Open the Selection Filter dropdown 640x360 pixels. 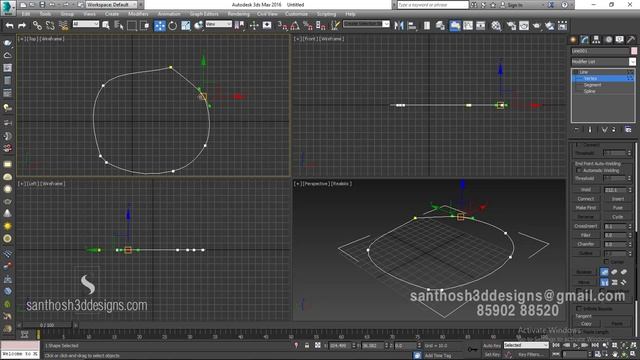coord(86,24)
